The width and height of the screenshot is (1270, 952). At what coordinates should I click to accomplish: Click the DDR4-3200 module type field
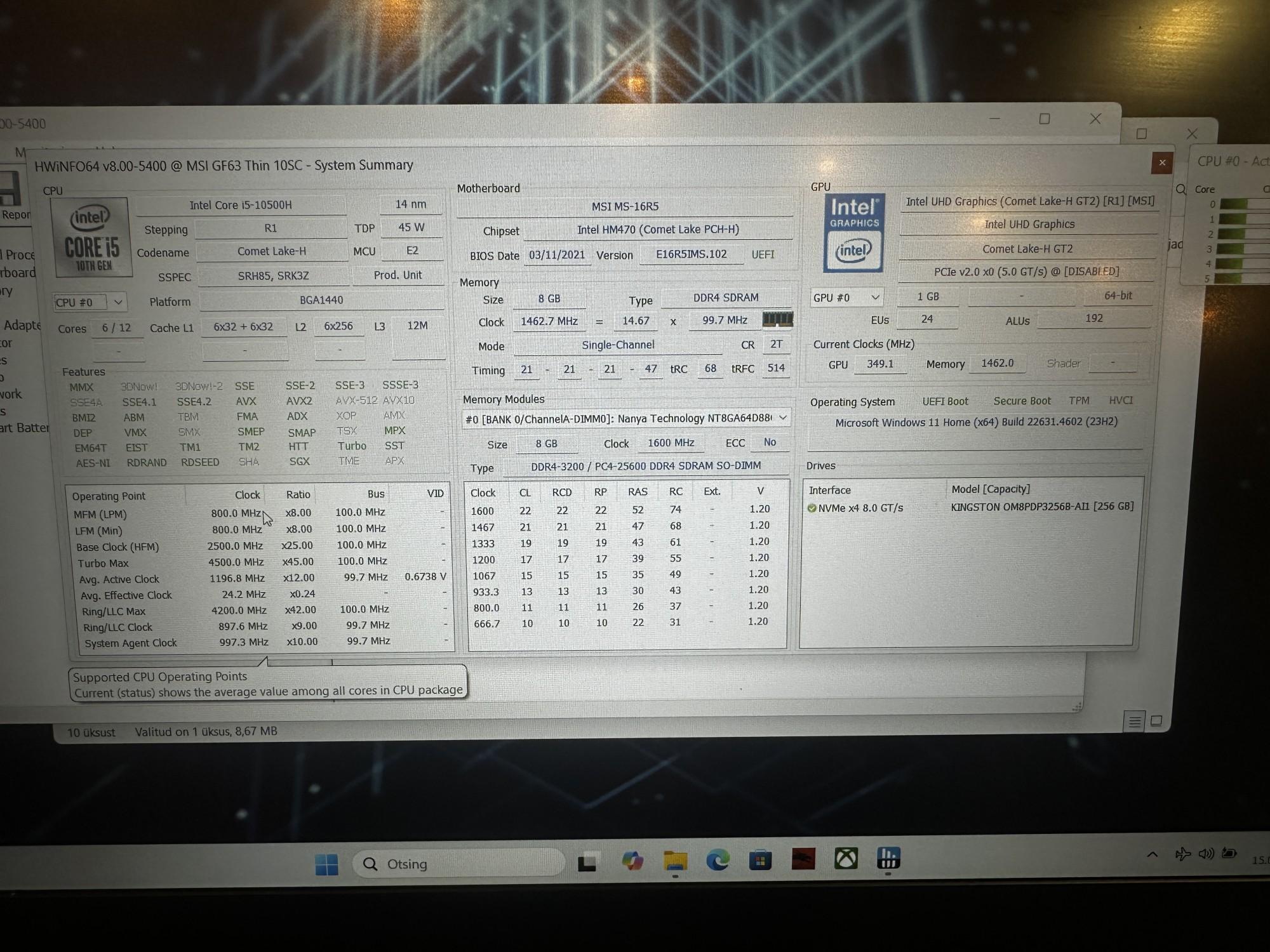point(646,466)
